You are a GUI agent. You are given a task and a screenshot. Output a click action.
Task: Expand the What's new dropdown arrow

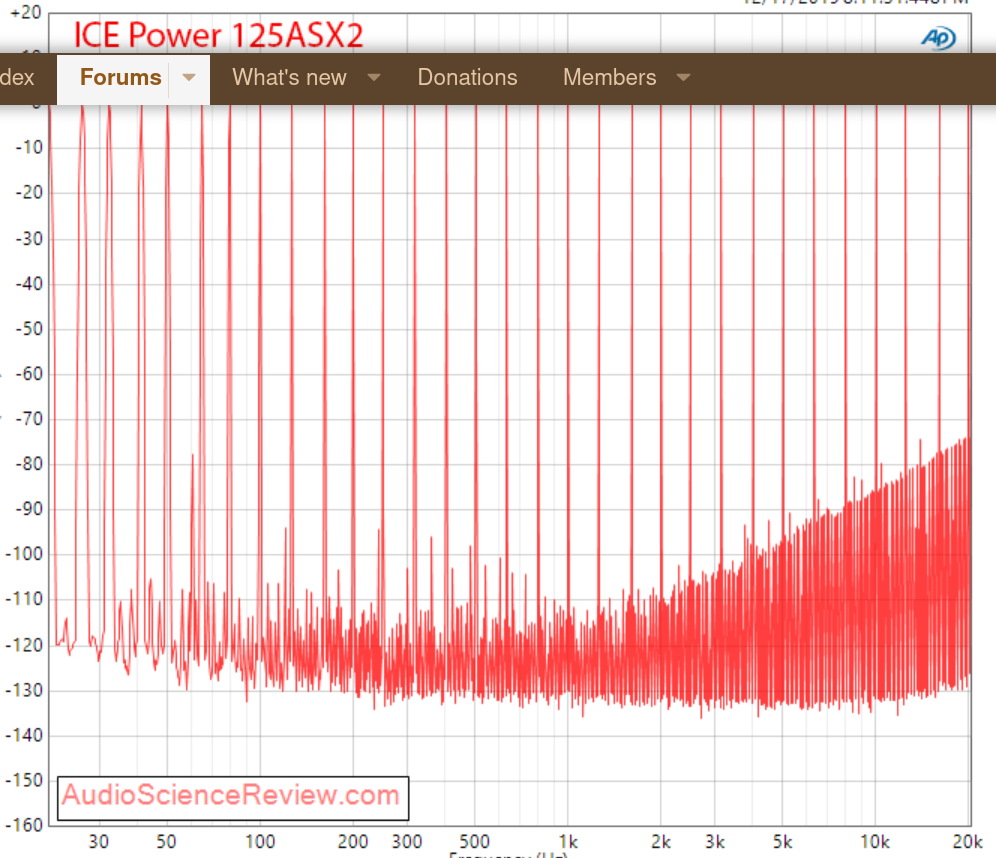[374, 77]
